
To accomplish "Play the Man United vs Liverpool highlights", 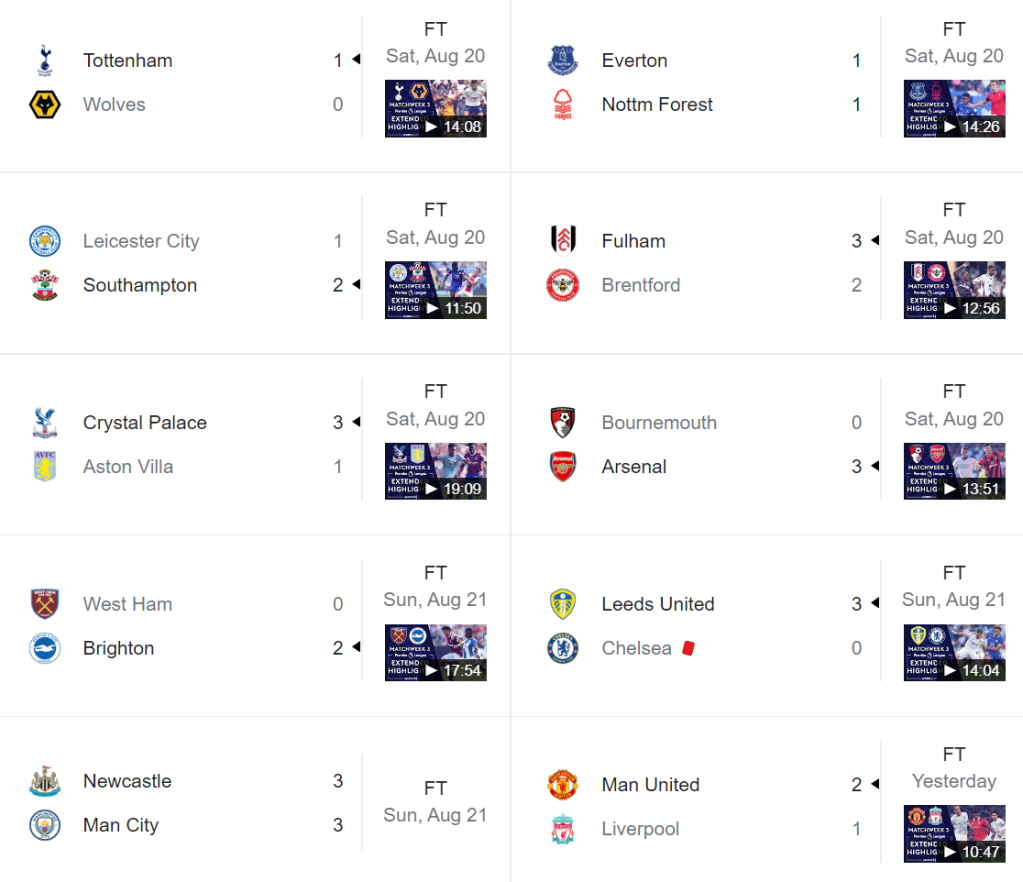I will [x=954, y=833].
